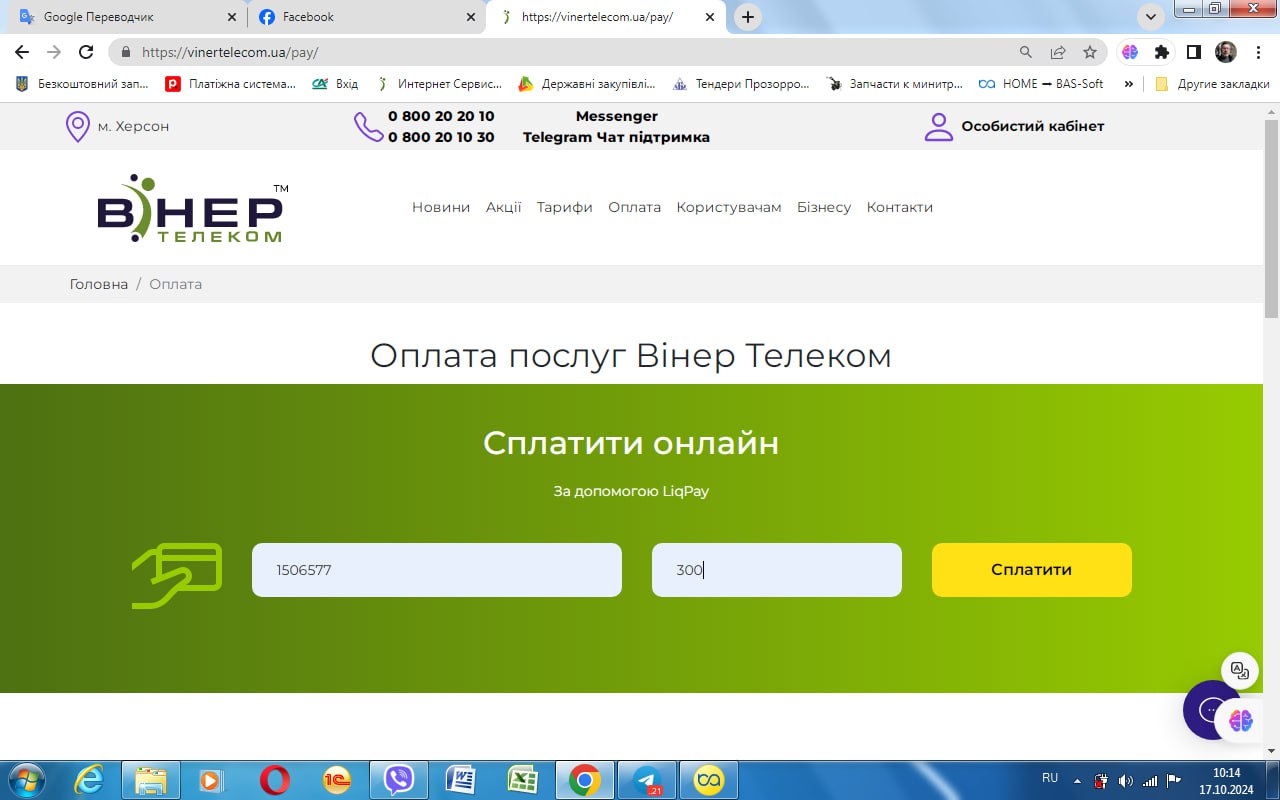Close the Google Переводчик tab
The height and width of the screenshot is (800, 1280).
coord(232,17)
